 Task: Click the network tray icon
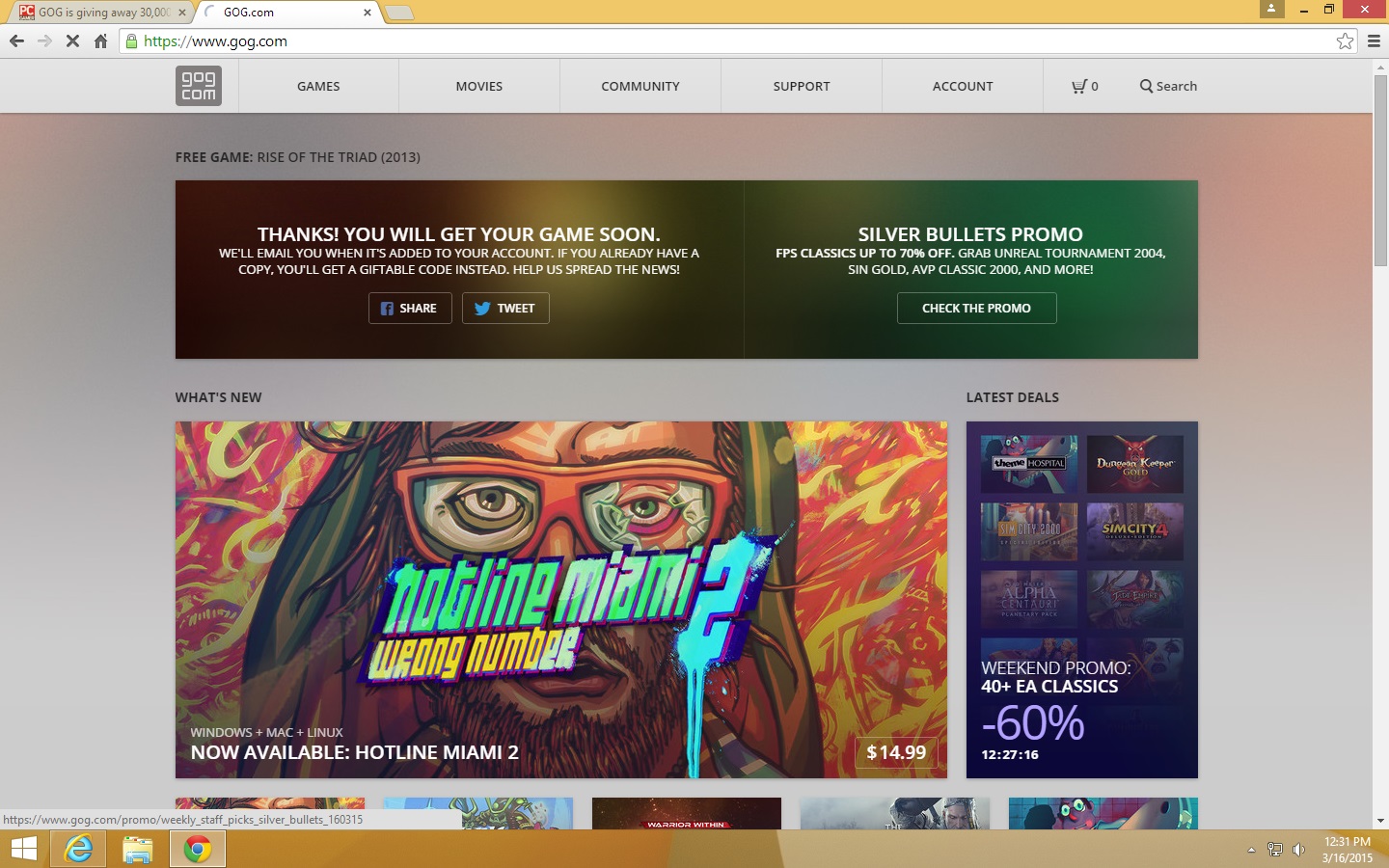tap(1274, 850)
